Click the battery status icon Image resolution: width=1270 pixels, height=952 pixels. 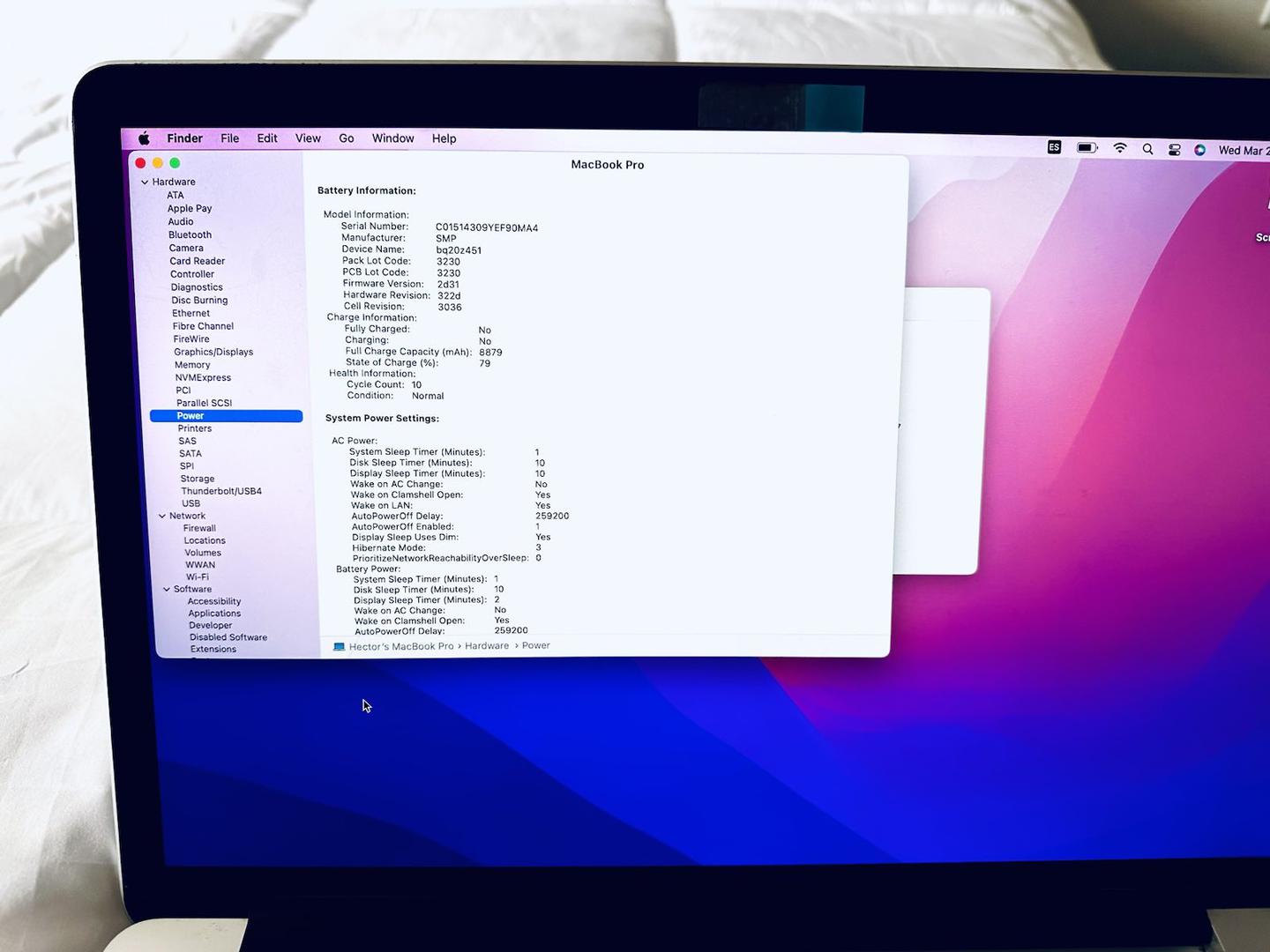point(1087,148)
